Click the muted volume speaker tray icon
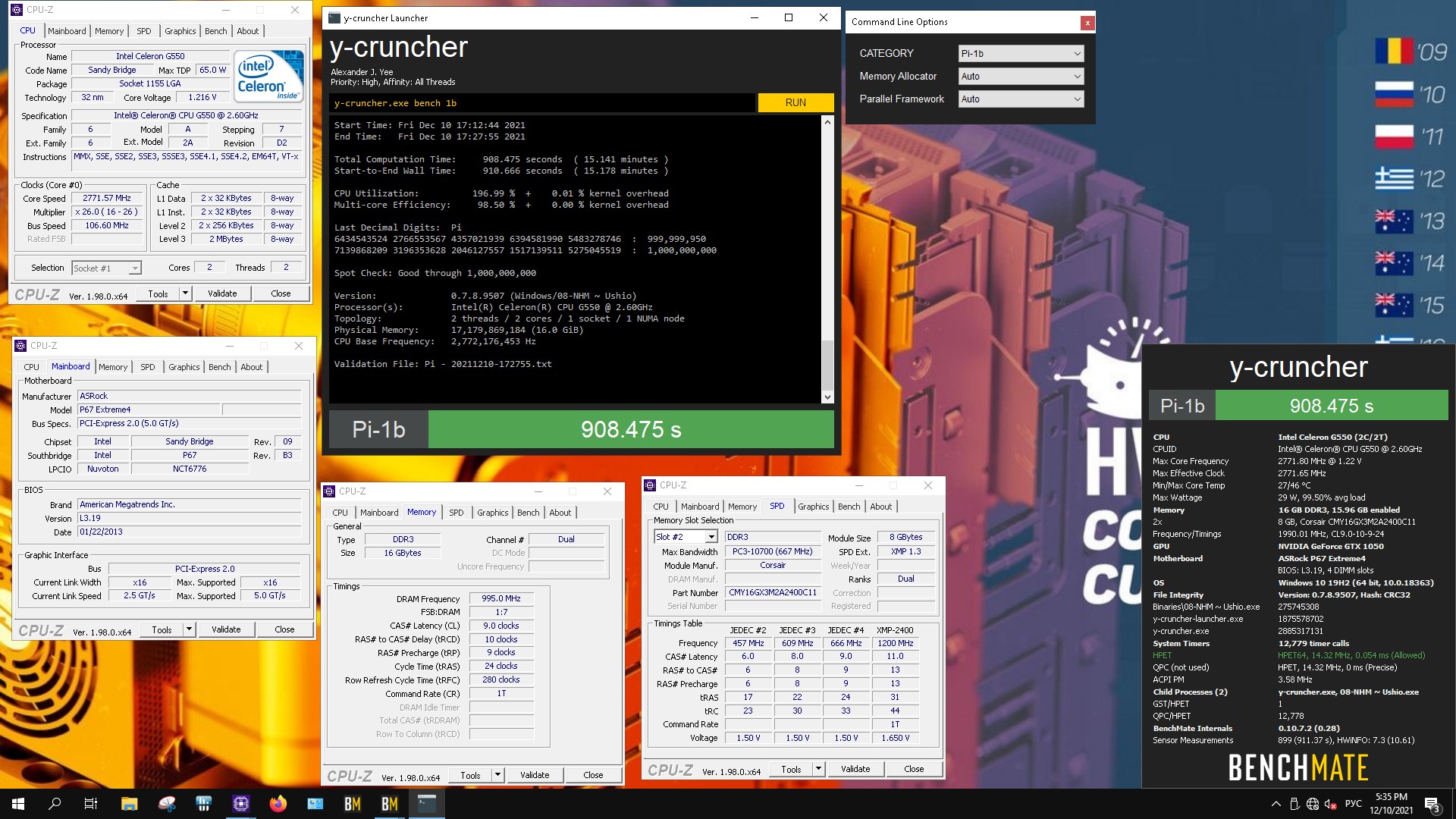The width and height of the screenshot is (1456, 819). tap(1331, 804)
